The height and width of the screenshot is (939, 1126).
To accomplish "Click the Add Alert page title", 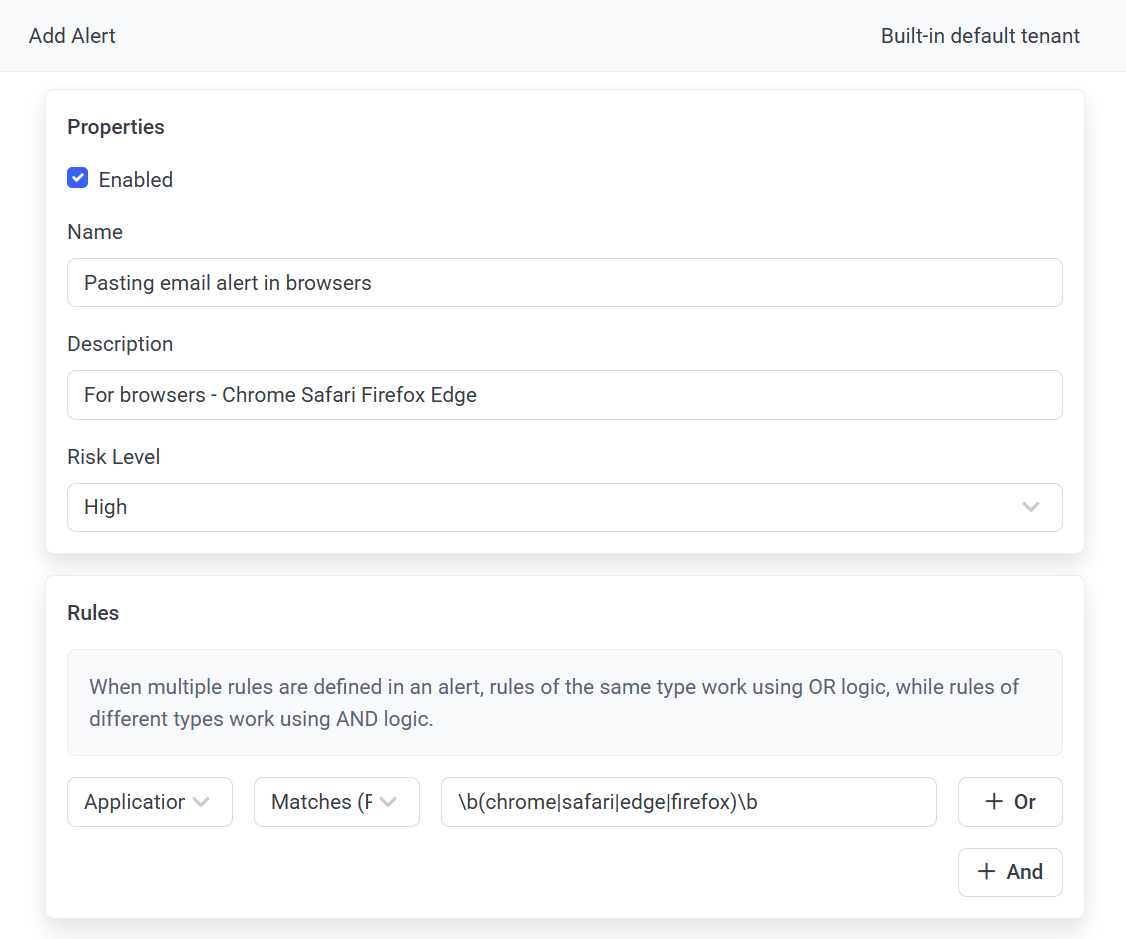I will point(72,36).
